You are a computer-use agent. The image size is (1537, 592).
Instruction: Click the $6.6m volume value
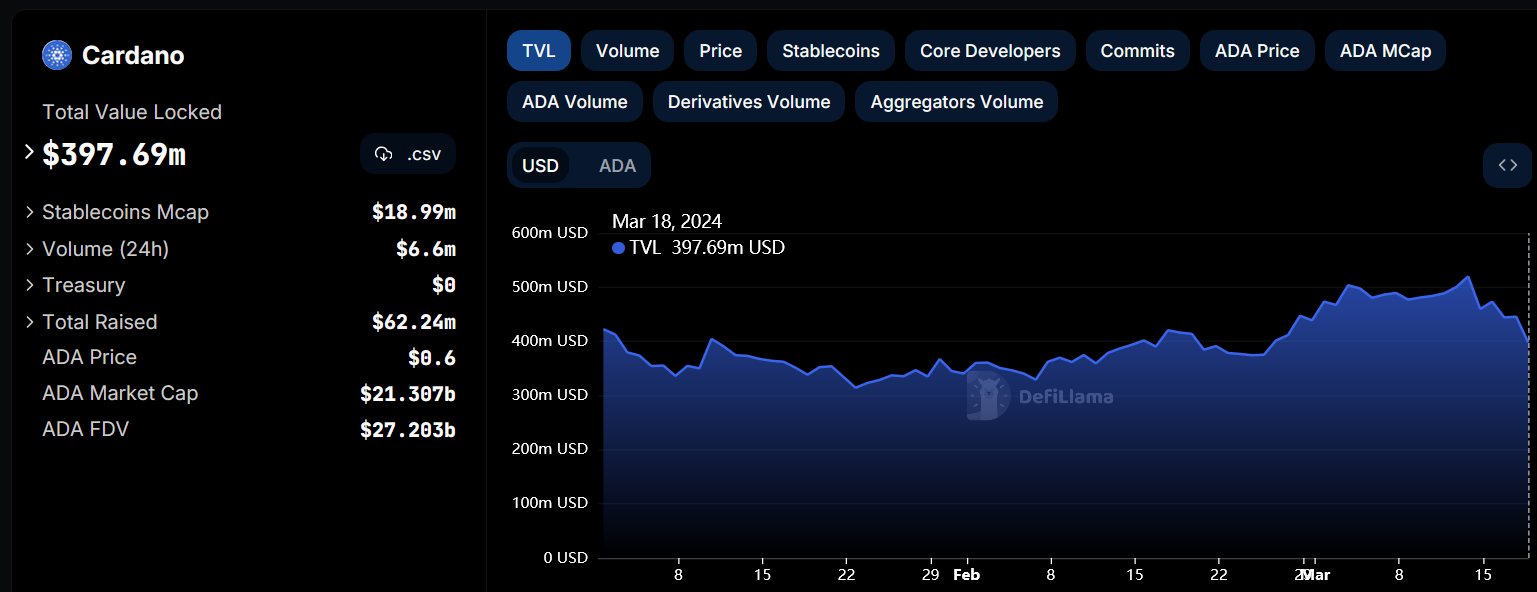click(426, 249)
